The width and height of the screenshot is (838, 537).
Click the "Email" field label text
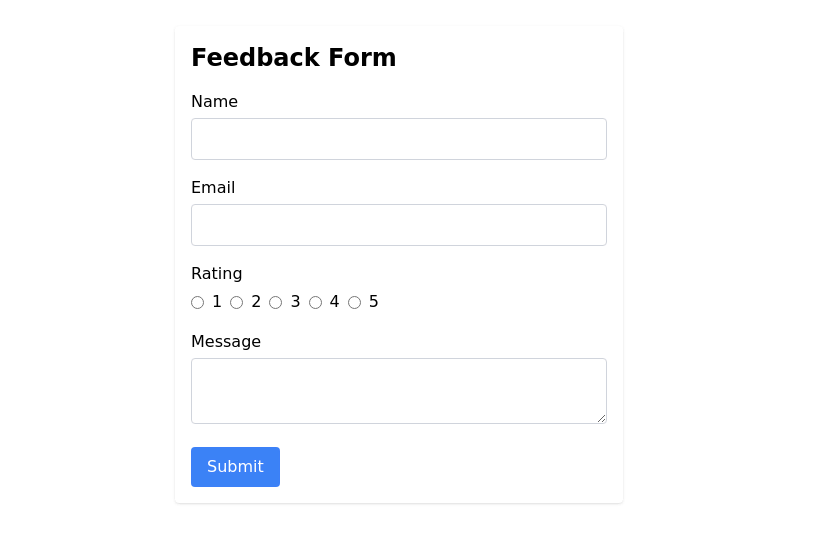[x=213, y=188]
